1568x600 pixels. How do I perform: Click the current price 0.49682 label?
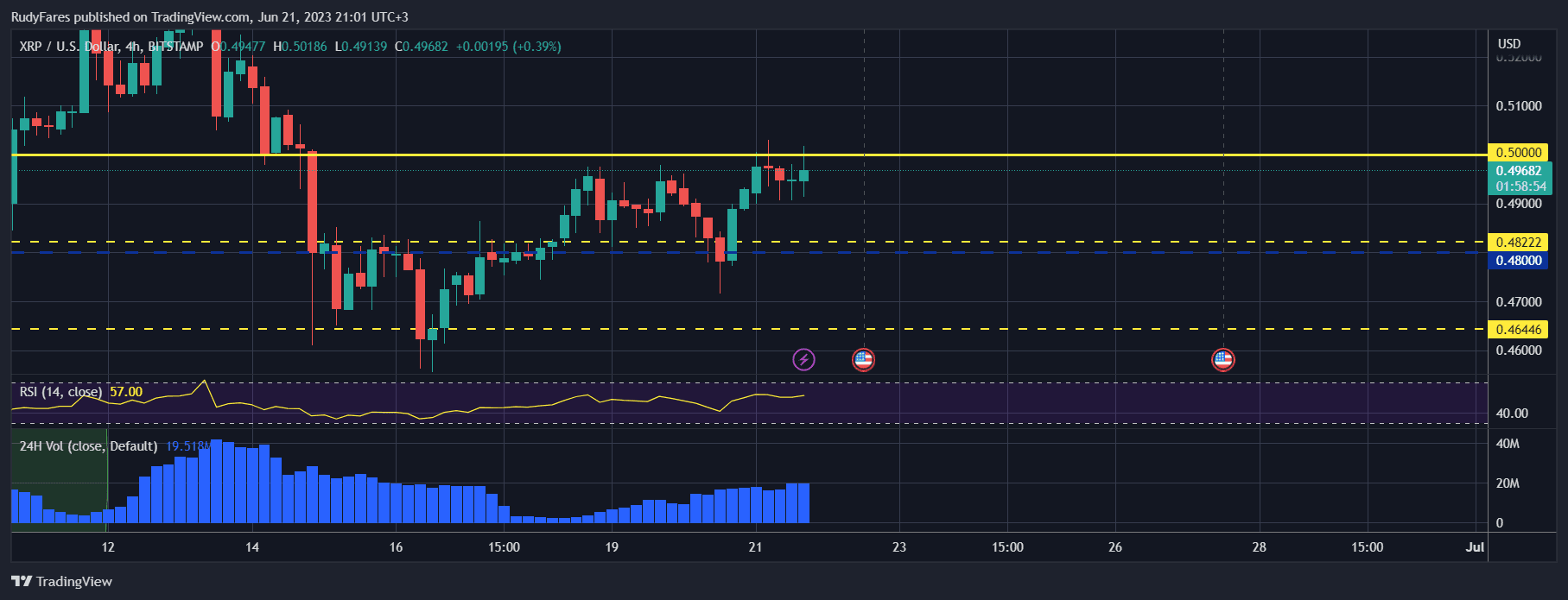[1518, 171]
